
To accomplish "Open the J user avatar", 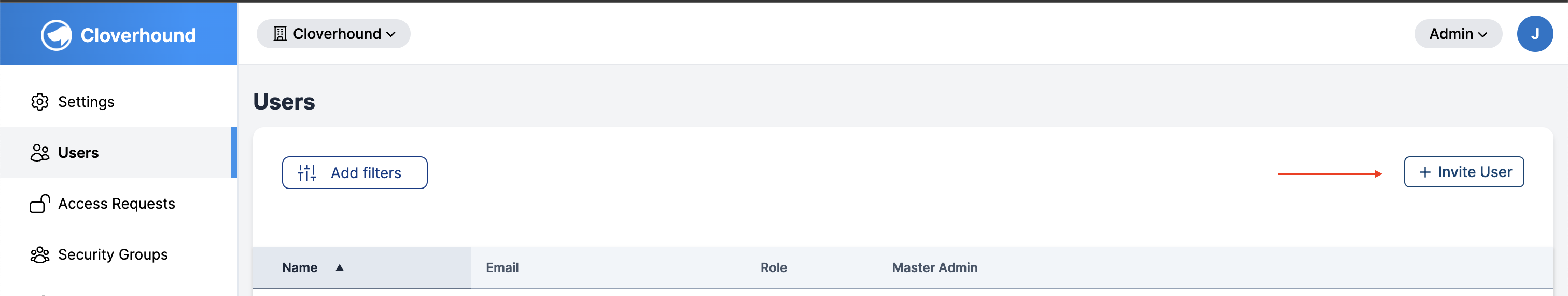I will tap(1534, 34).
